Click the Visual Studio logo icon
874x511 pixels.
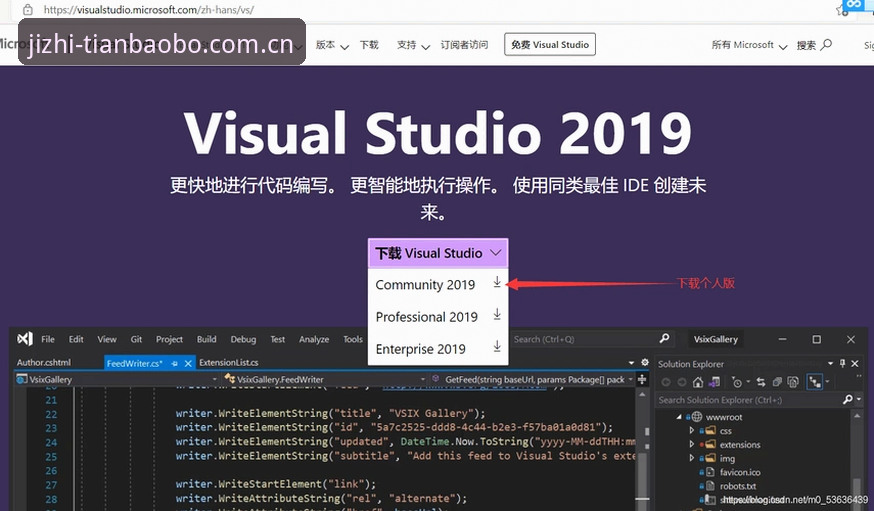[25, 339]
